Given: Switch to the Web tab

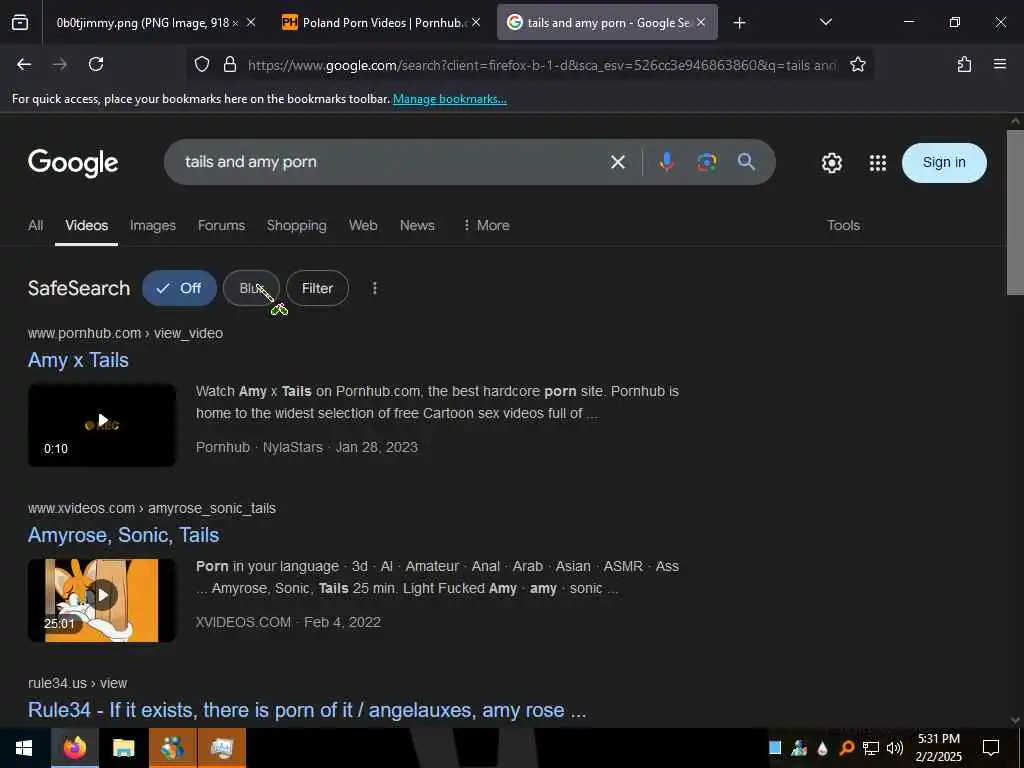Looking at the screenshot, I should point(362,225).
